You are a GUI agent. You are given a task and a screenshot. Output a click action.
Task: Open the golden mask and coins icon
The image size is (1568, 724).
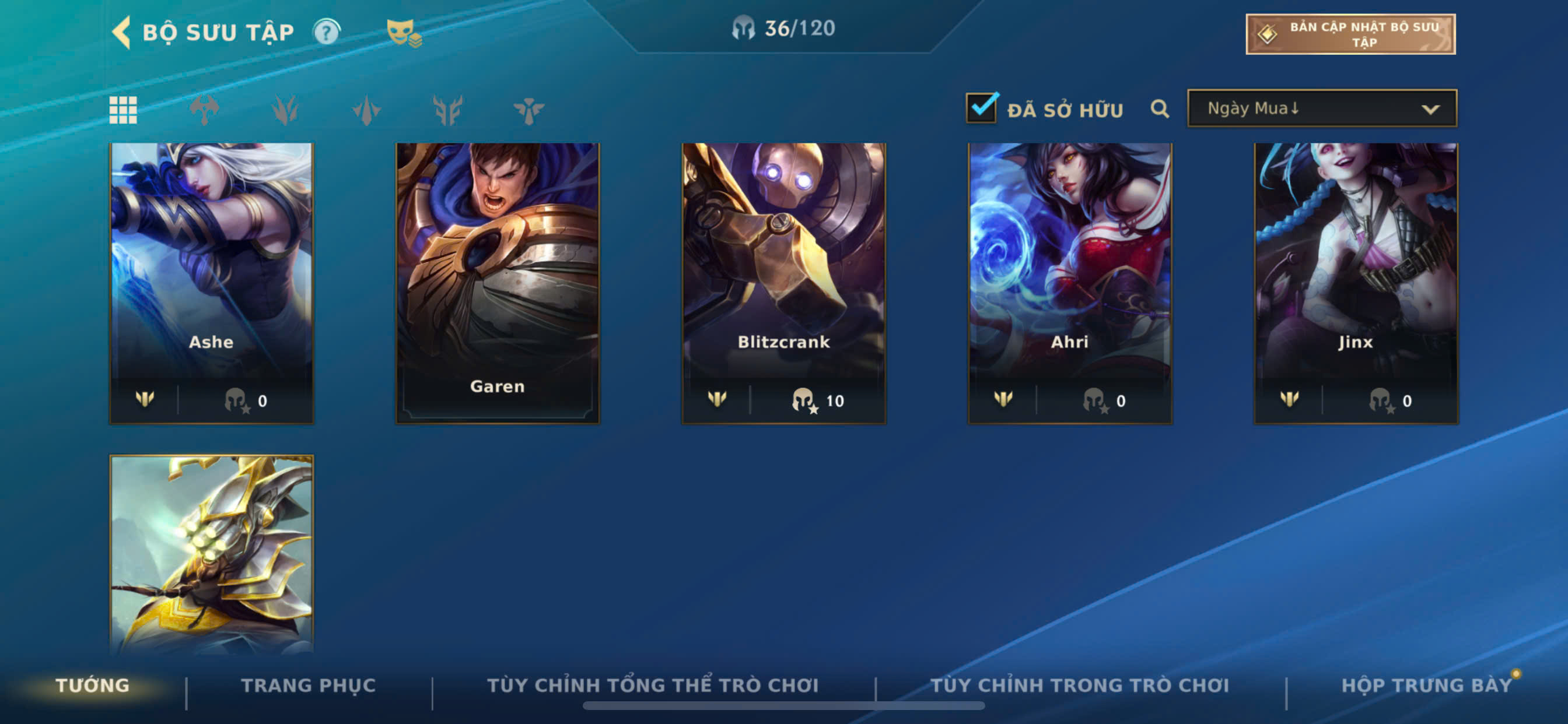pyautogui.click(x=404, y=32)
